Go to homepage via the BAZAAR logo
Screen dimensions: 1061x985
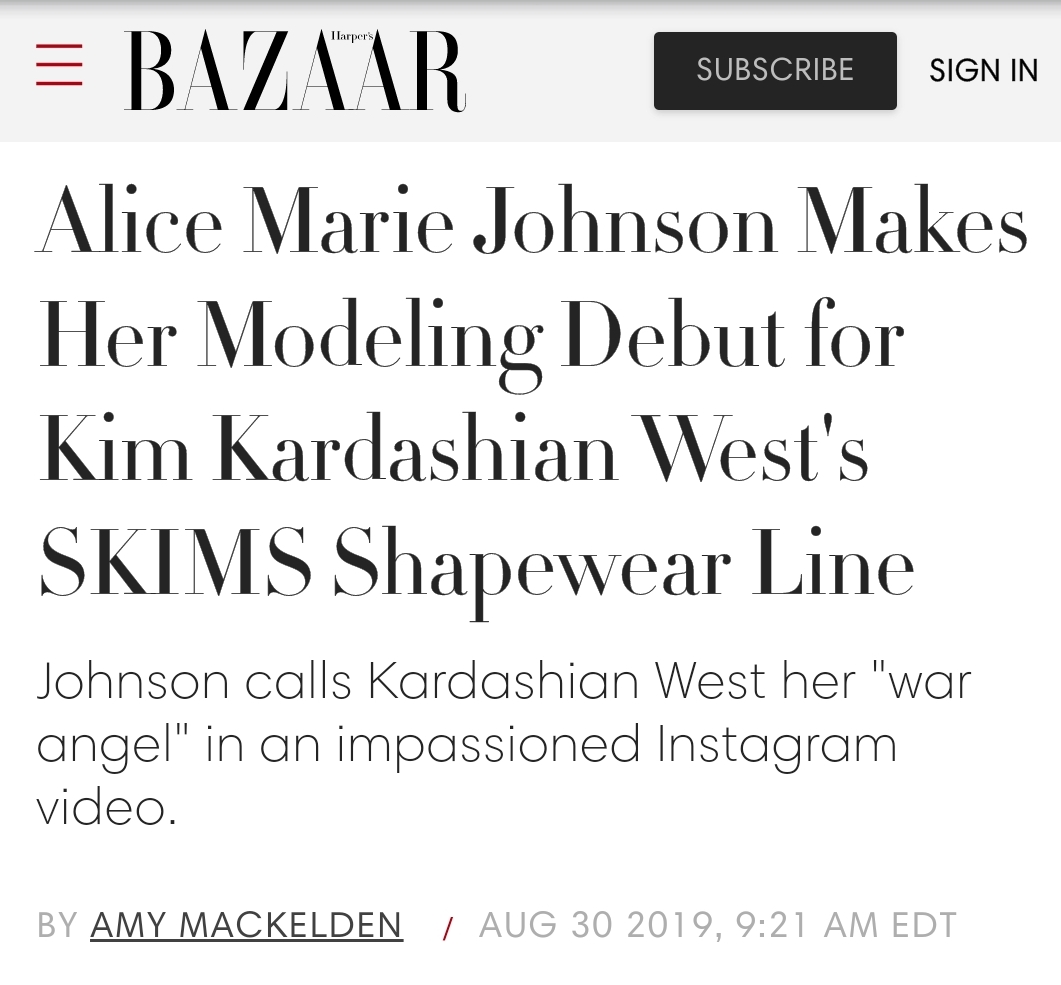(295, 70)
